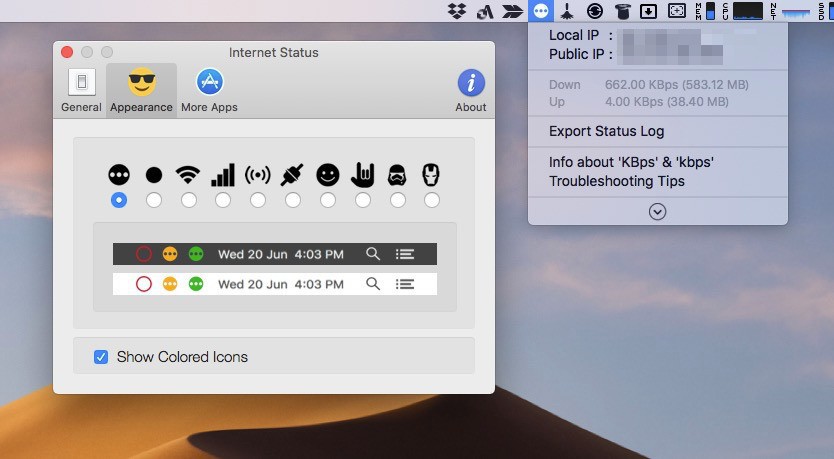Click the rock hand gesture icon

[x=362, y=175]
